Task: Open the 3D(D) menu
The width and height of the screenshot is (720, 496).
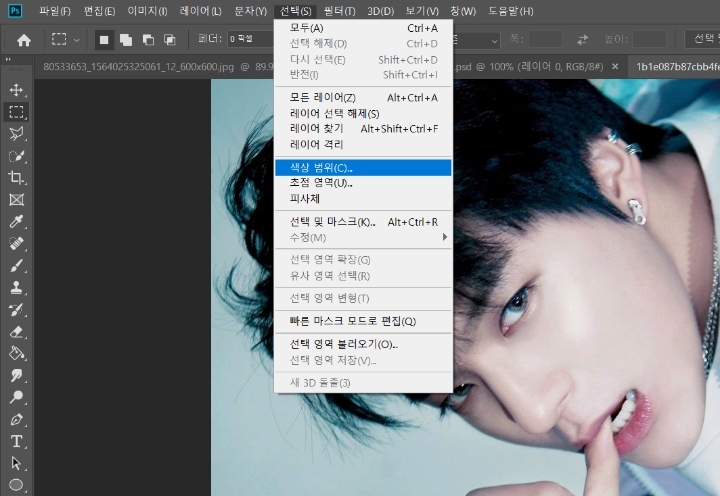Action: (380, 11)
